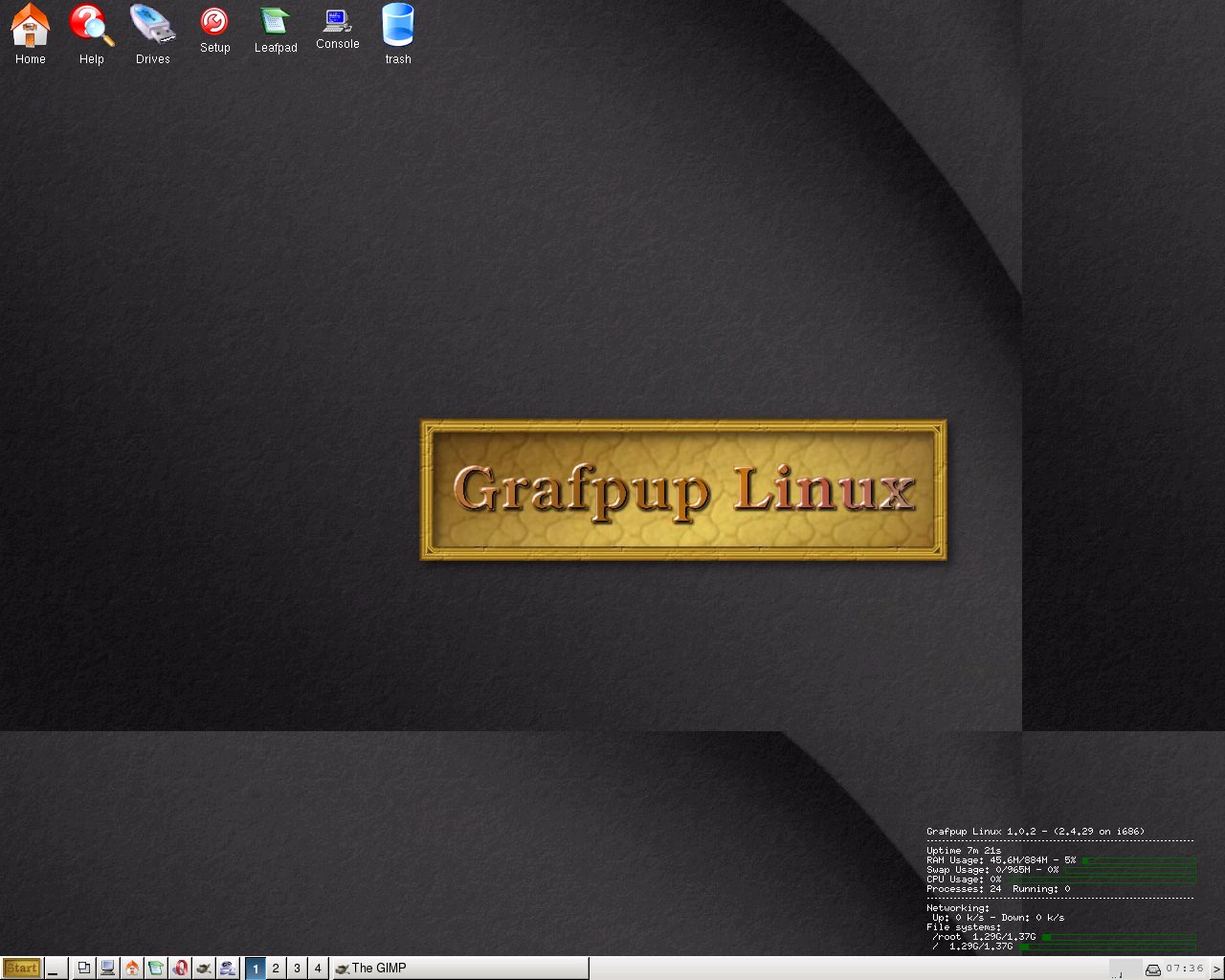This screenshot has height=980, width=1225.
Task: Click the Networking: label in monitor
Action: [x=958, y=908]
